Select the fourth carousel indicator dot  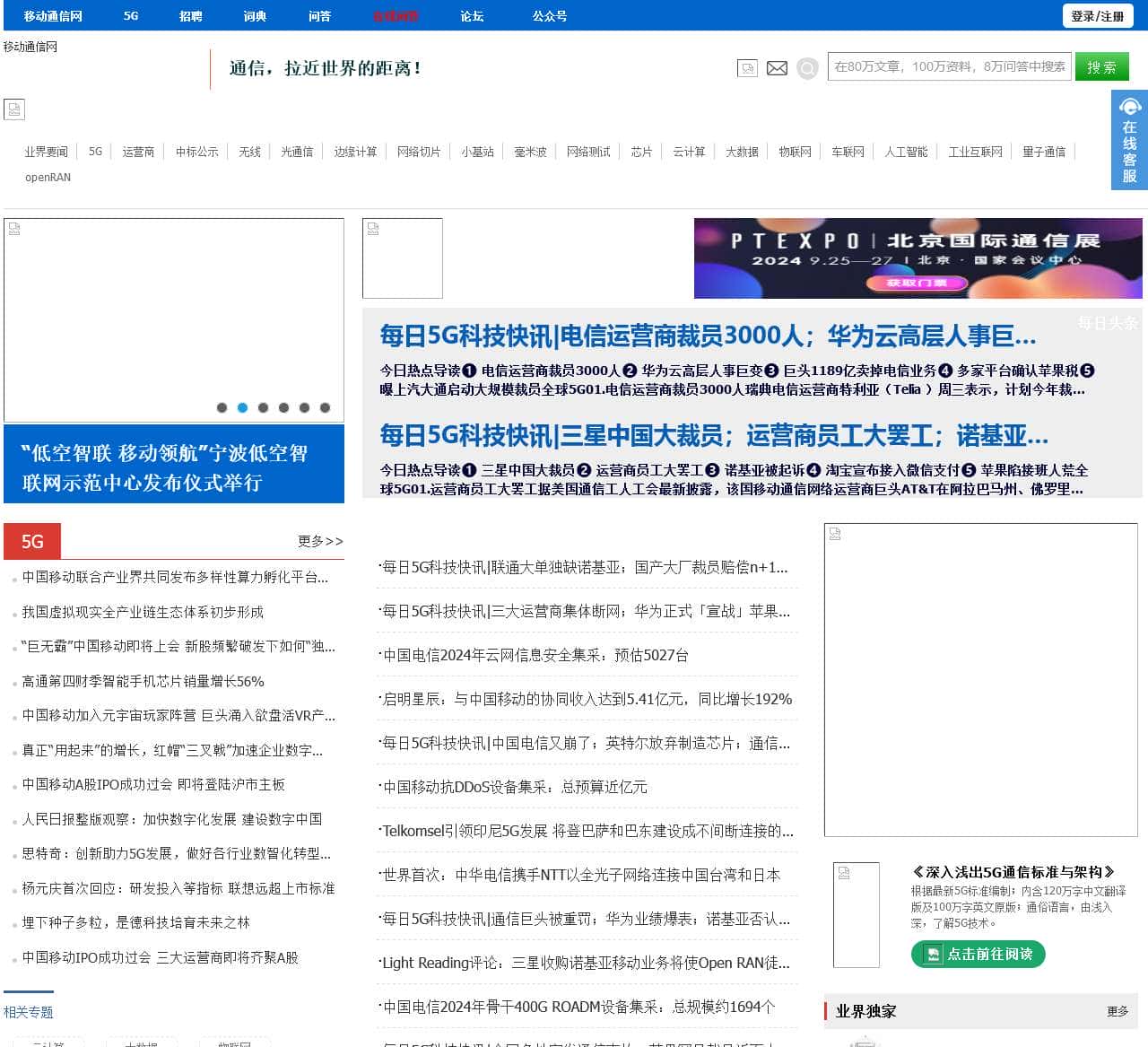[283, 407]
